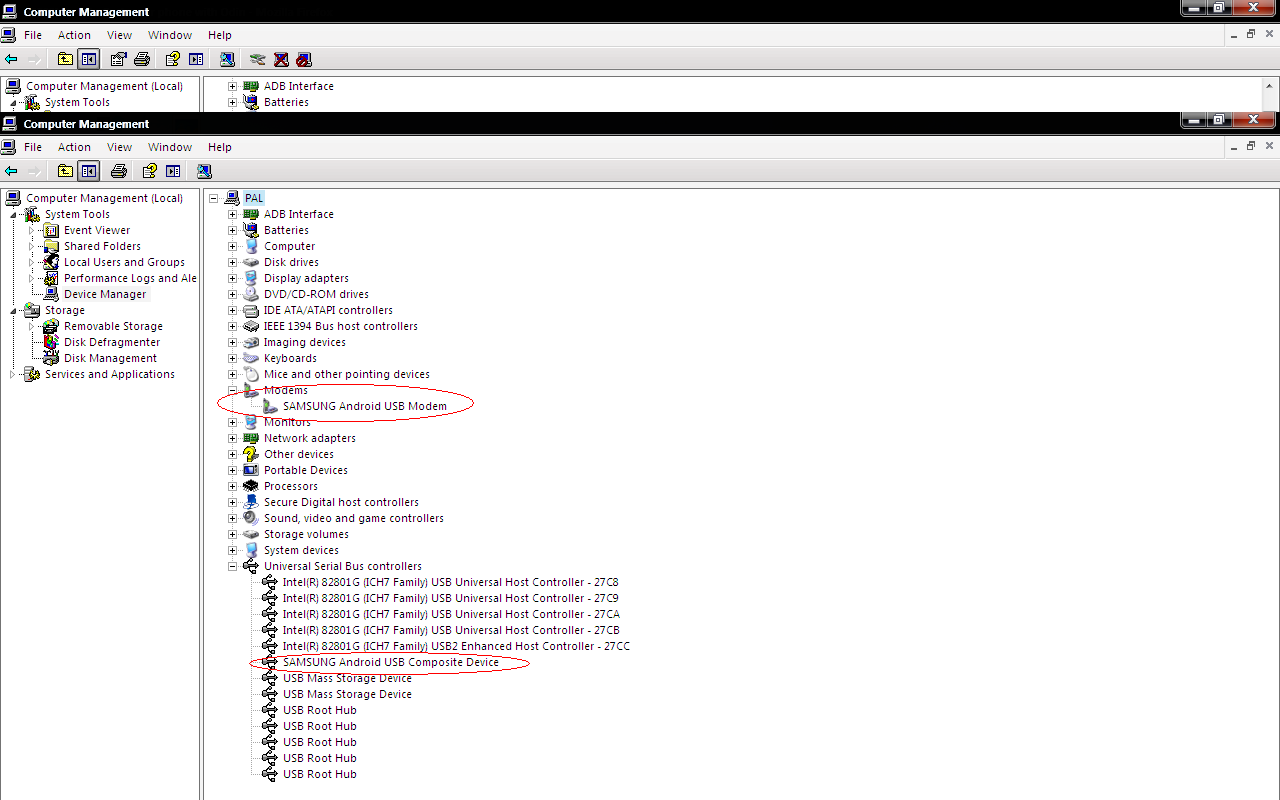Click the Up one level icon in front window

(65, 171)
